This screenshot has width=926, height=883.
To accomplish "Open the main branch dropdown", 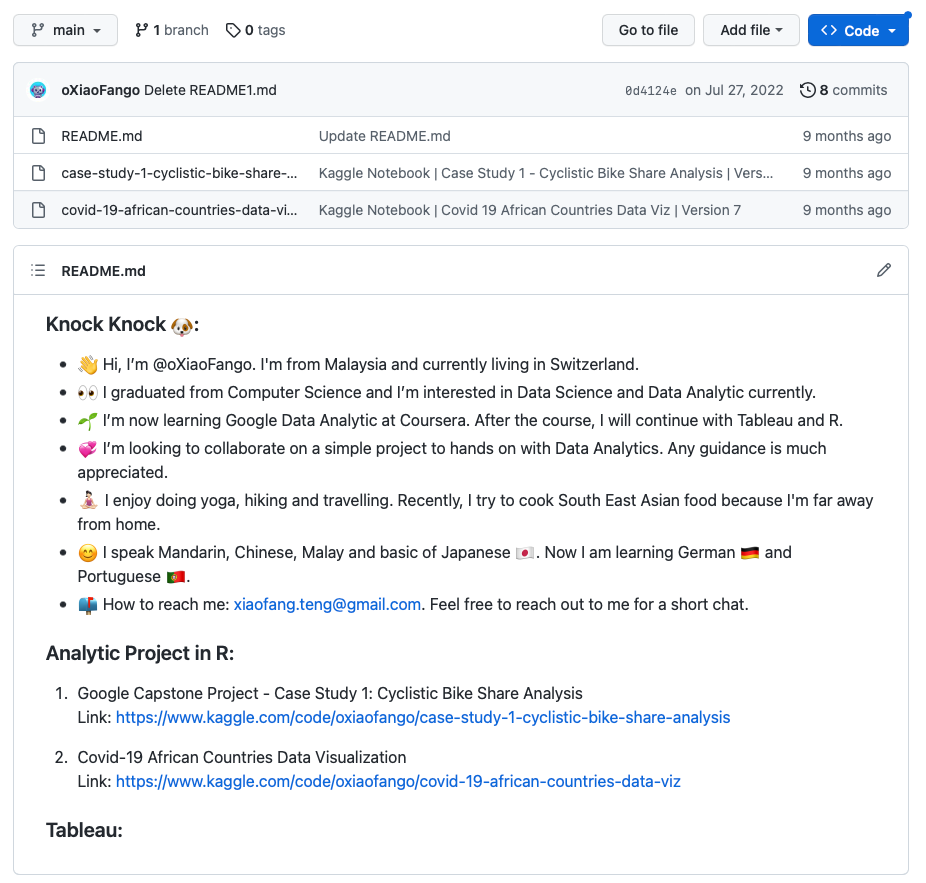I will click(66, 30).
